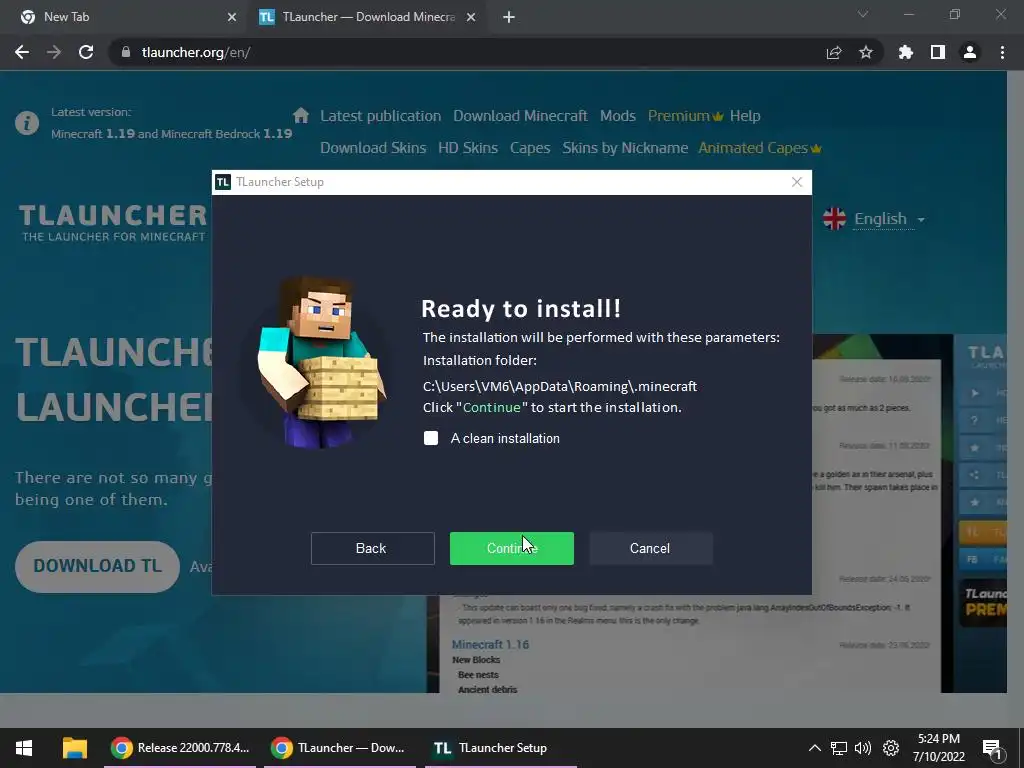Close the New Tab tab
Screen dimensions: 1024x768
point(232,17)
